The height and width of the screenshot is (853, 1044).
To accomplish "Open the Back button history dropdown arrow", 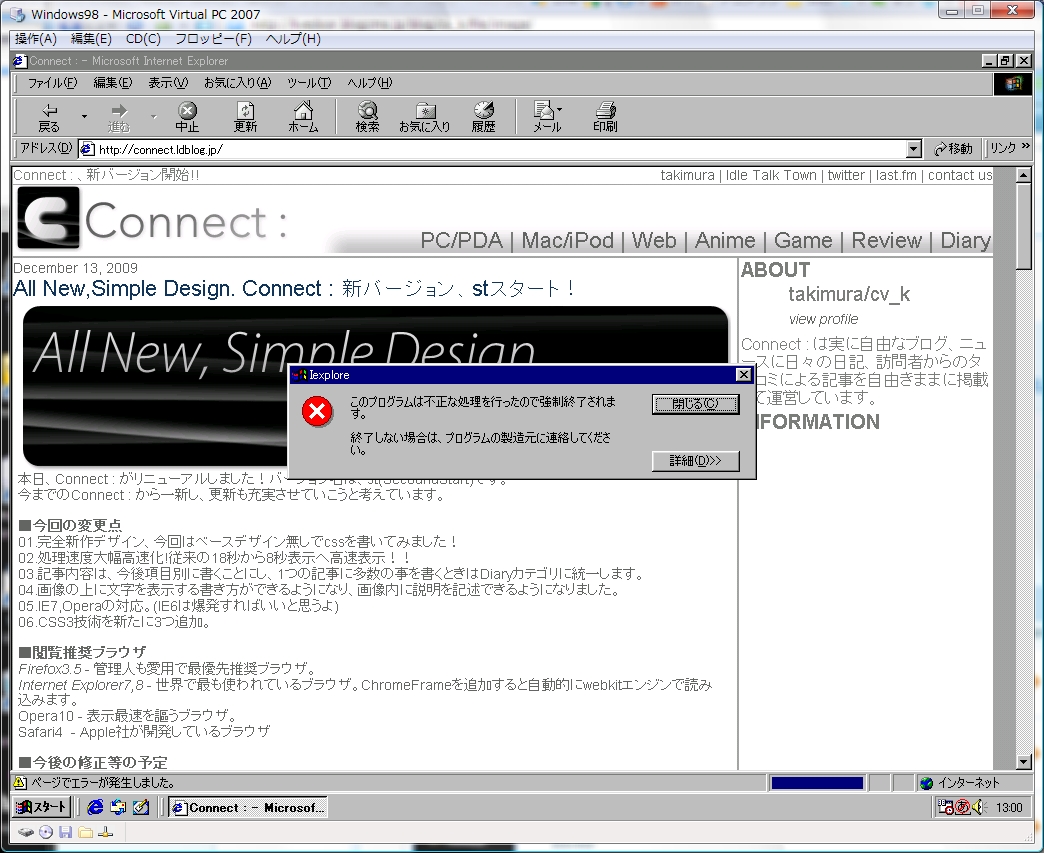I will 84,117.
